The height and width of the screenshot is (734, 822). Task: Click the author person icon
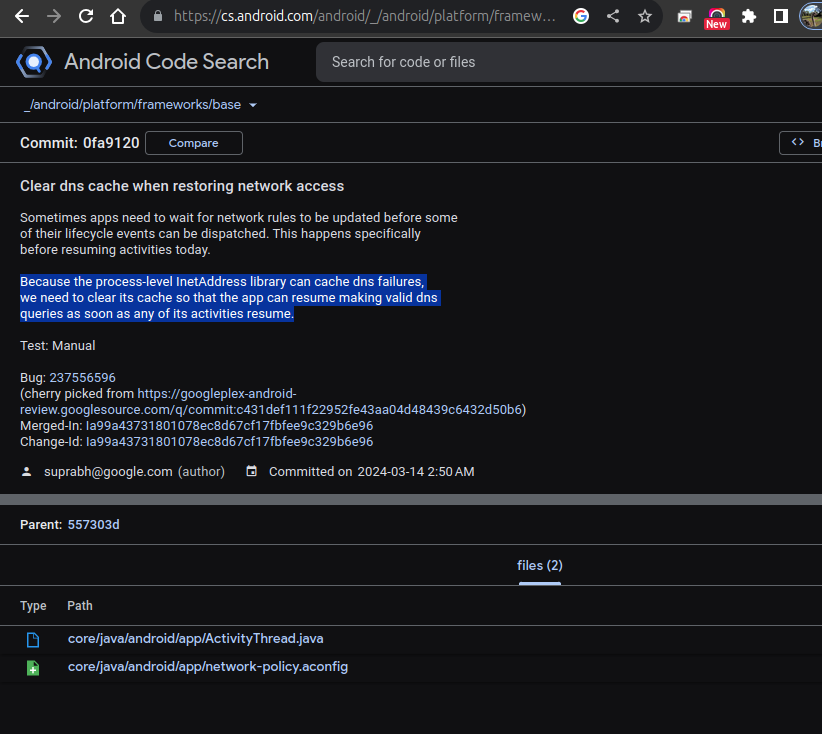(x=26, y=472)
